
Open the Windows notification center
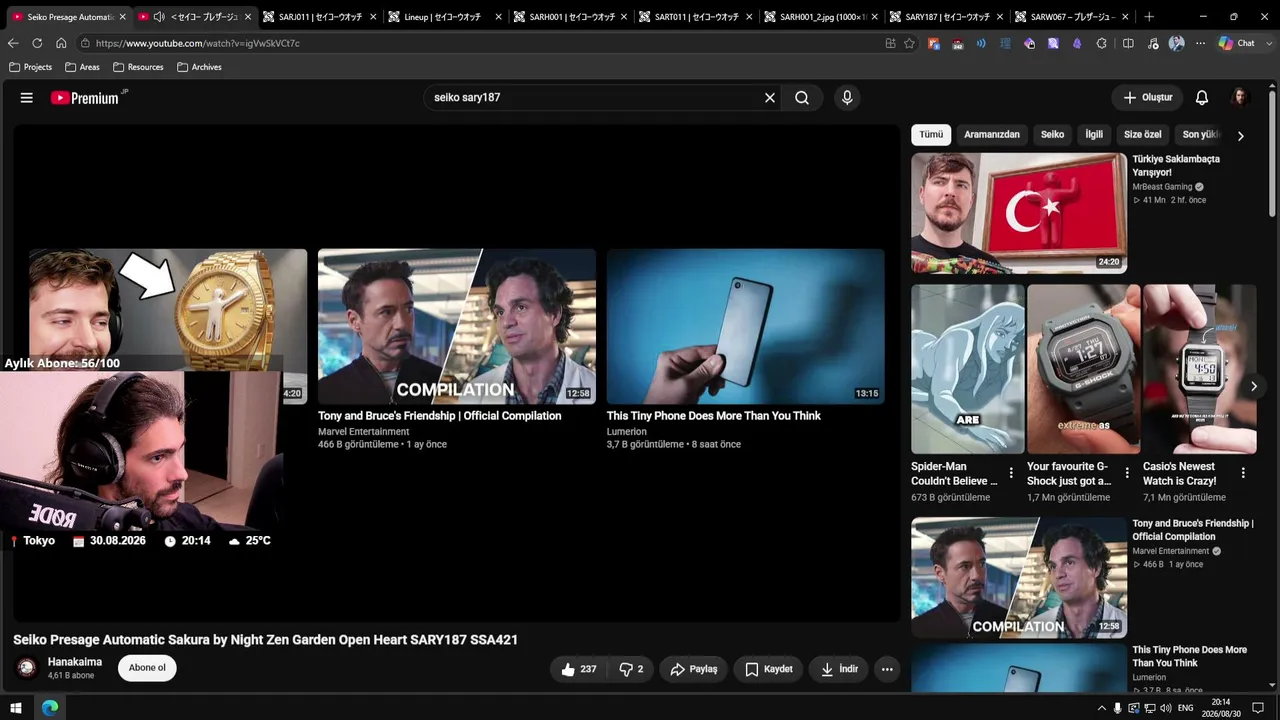pos(1258,708)
